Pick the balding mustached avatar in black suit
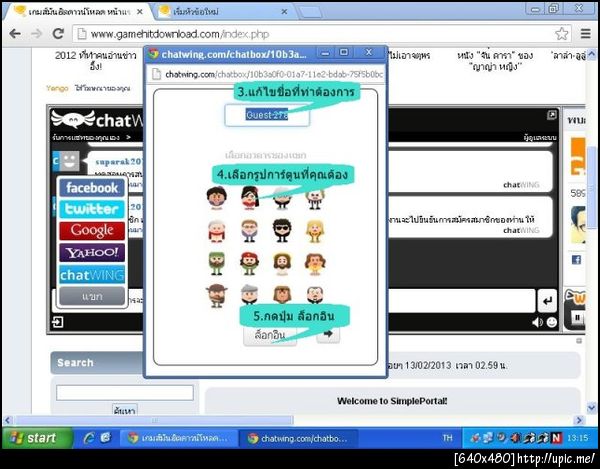This screenshot has height=469, width=600. tap(315, 295)
